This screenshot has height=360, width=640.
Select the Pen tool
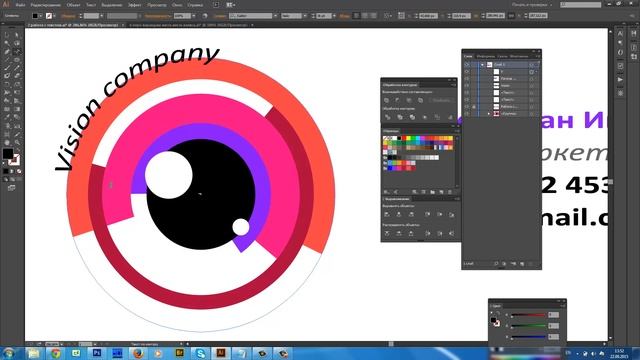click(x=7, y=51)
